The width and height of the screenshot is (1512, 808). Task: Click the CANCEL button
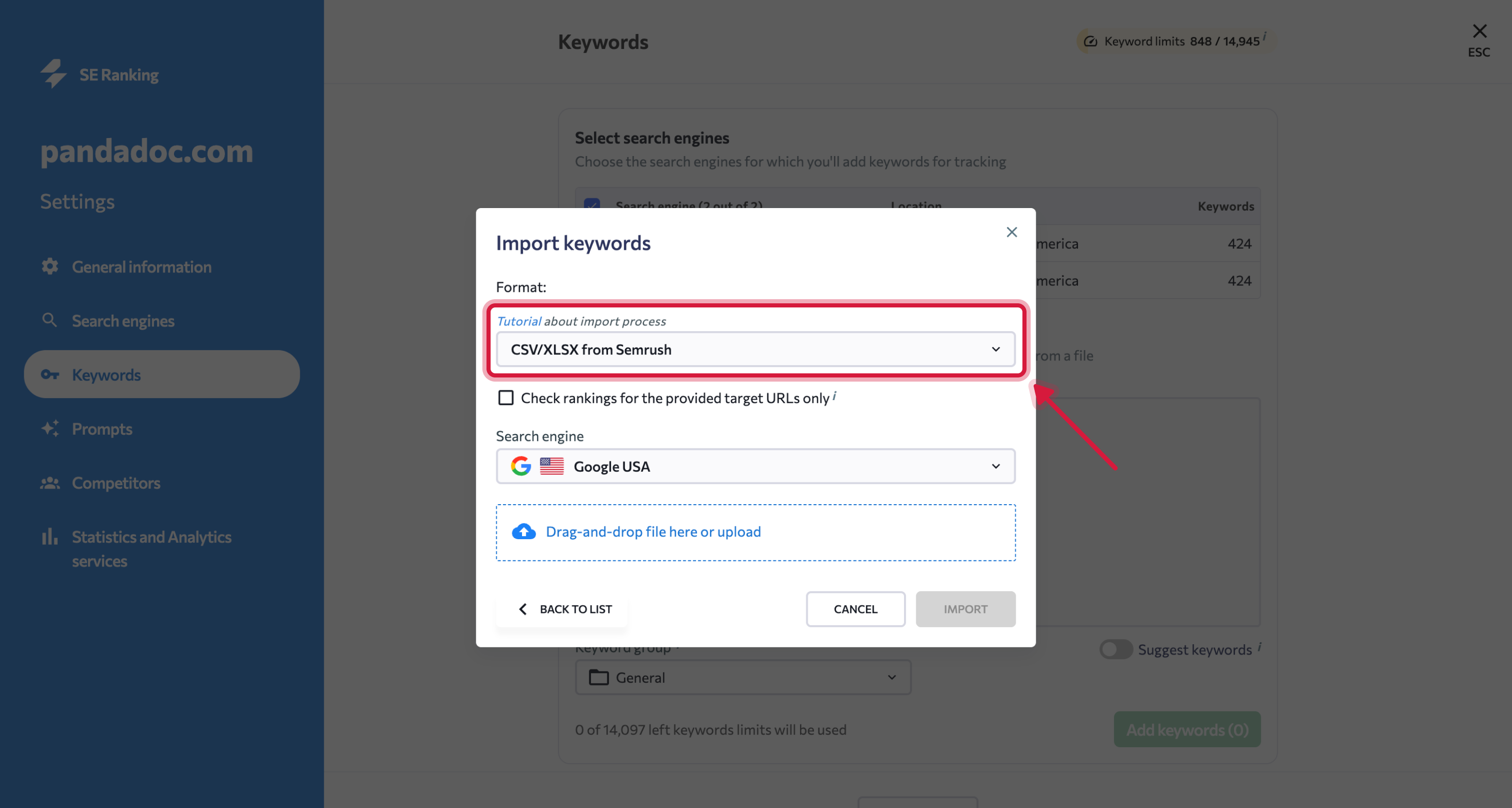coord(855,609)
